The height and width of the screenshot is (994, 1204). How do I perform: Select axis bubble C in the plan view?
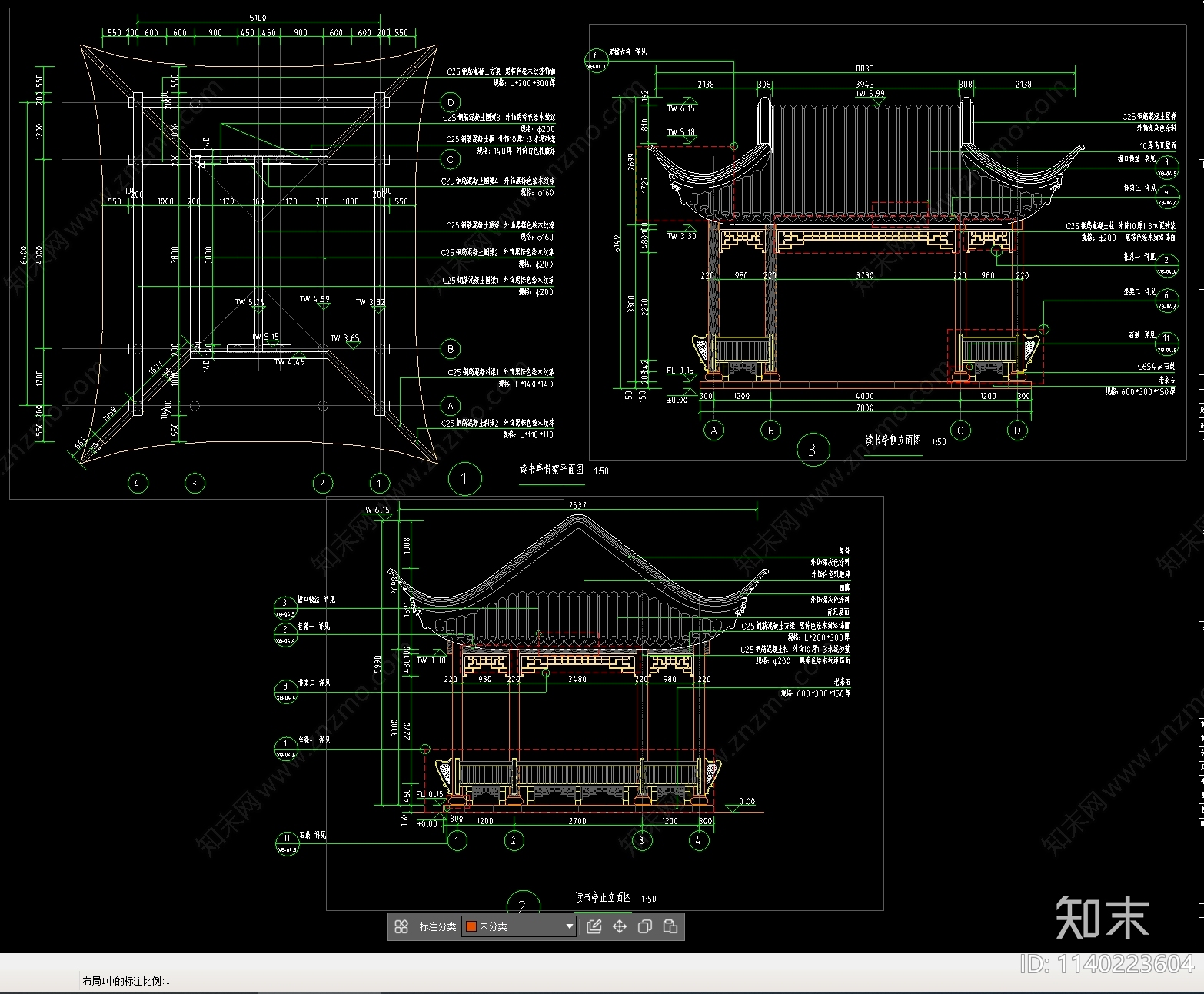(451, 159)
